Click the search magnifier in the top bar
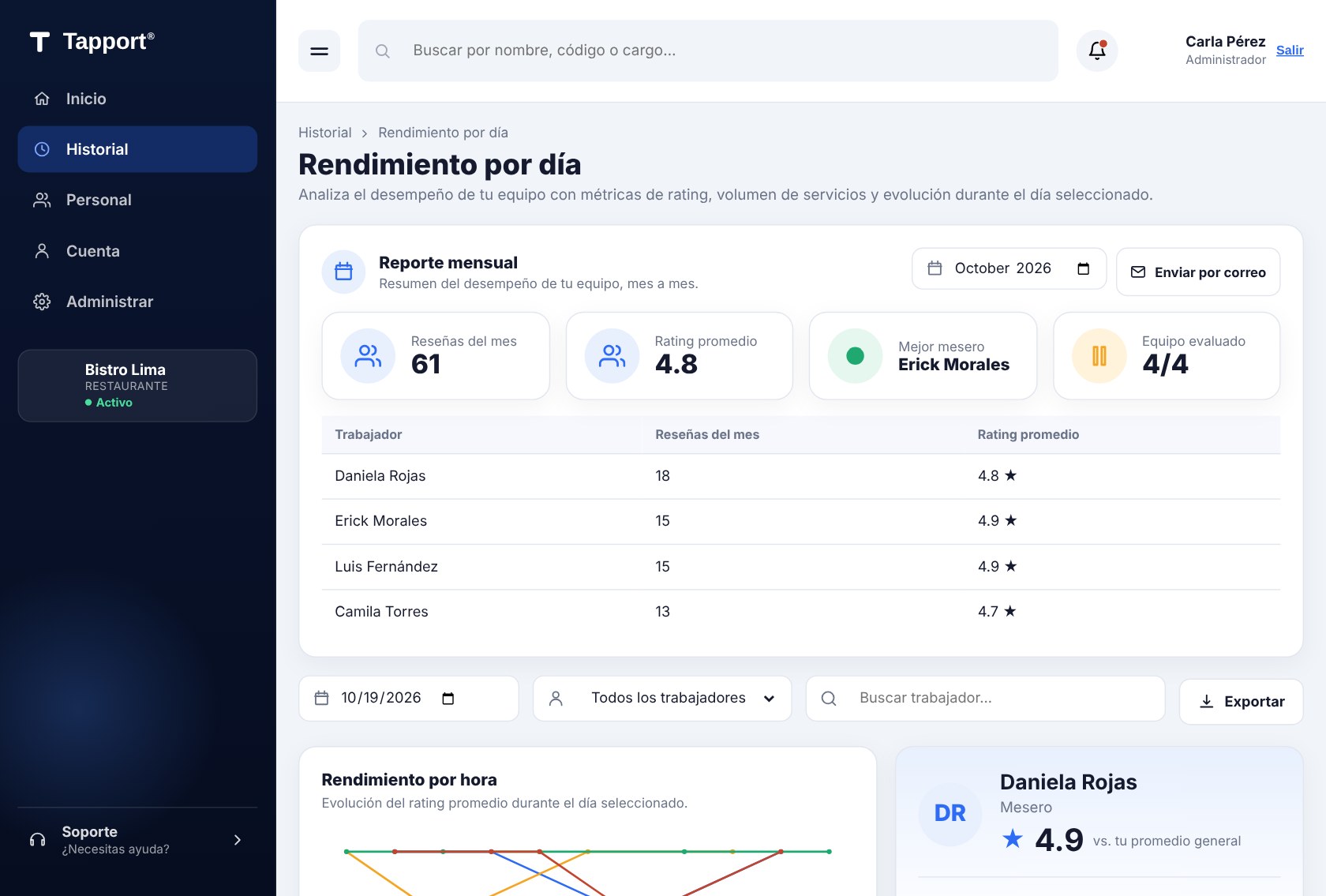This screenshot has height=896, width=1326. click(383, 51)
